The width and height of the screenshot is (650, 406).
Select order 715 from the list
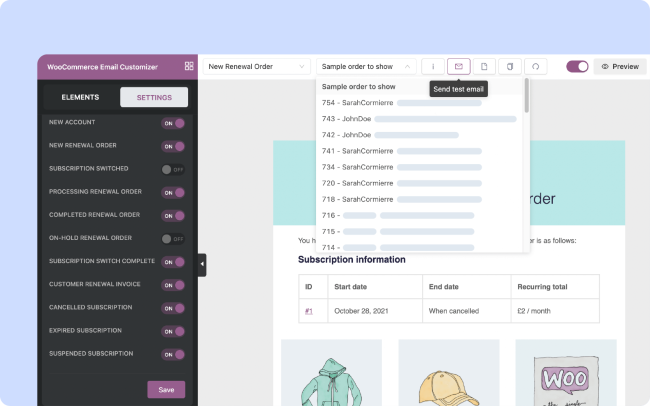419,231
